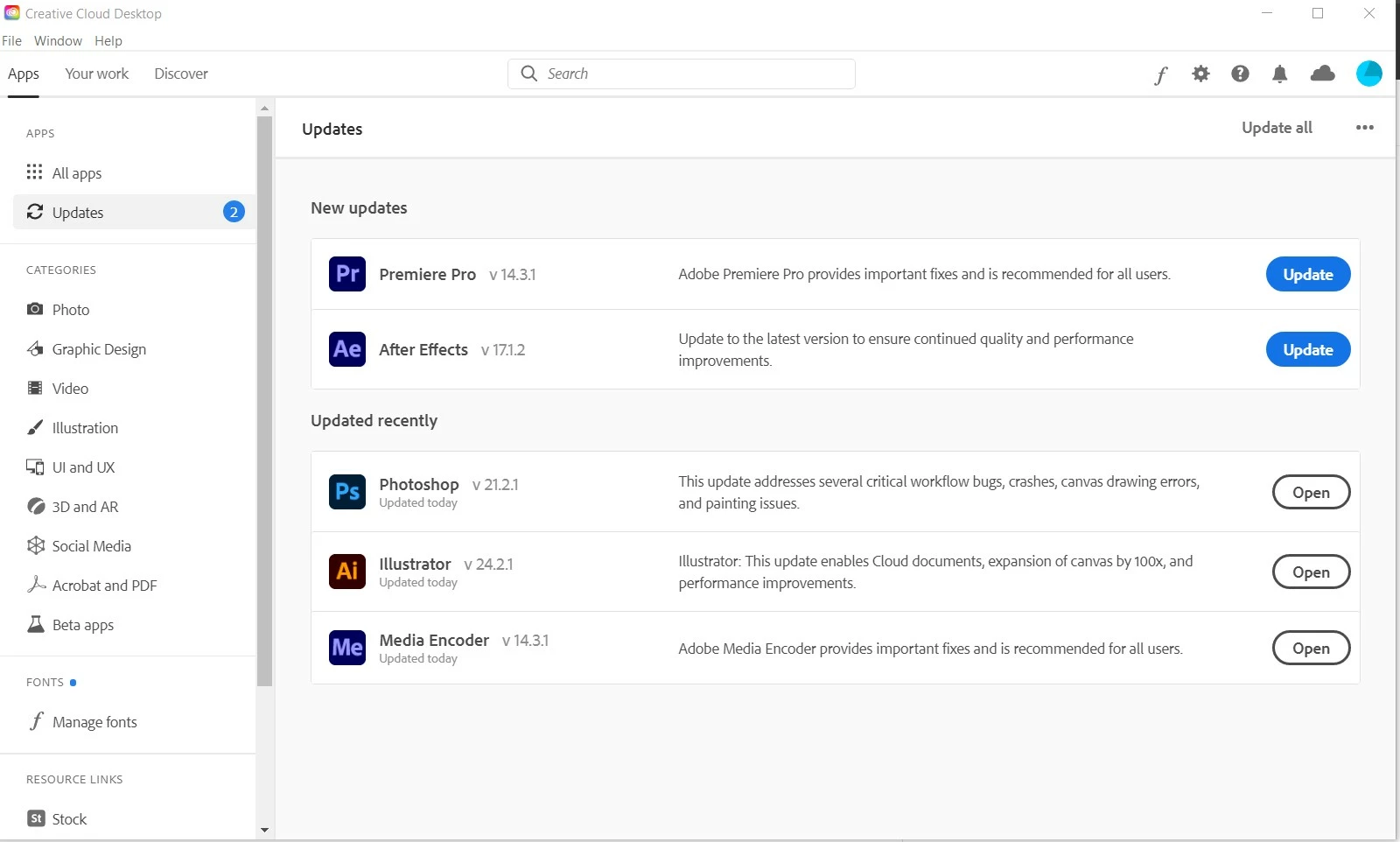Click the Manage fonts f icon
The height and width of the screenshot is (842, 1400).
coord(36,721)
